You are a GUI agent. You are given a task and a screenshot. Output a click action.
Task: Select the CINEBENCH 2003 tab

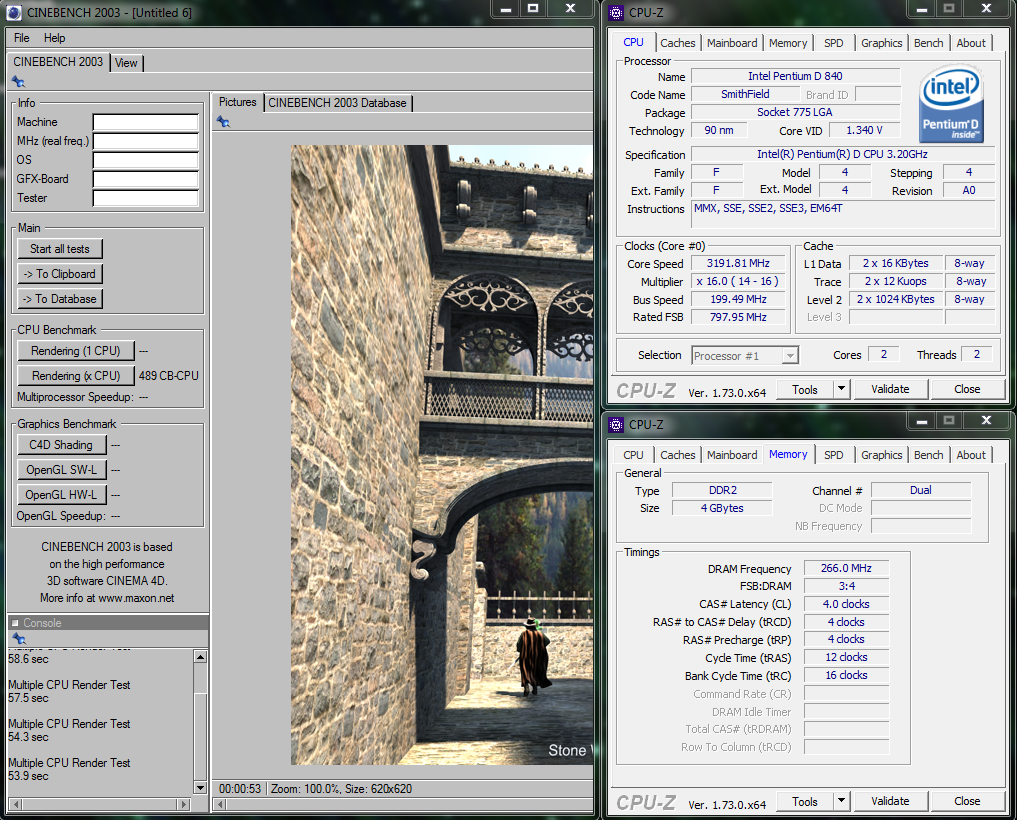58,62
